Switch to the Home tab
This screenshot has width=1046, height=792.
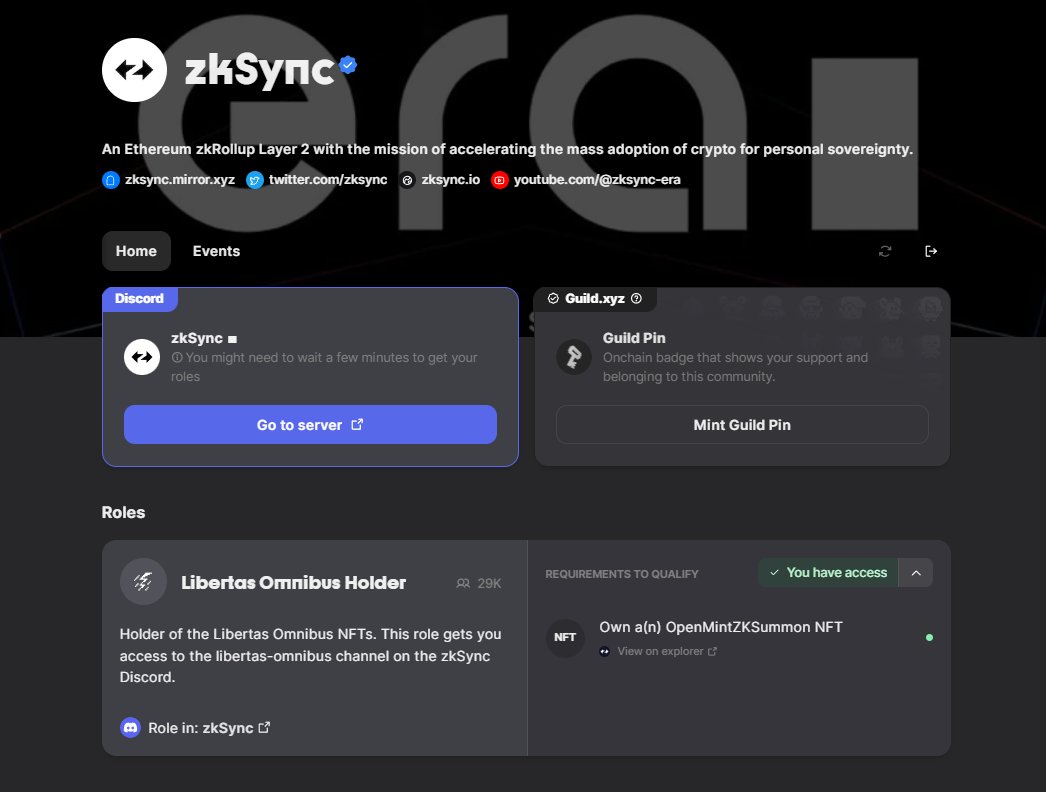[x=136, y=251]
